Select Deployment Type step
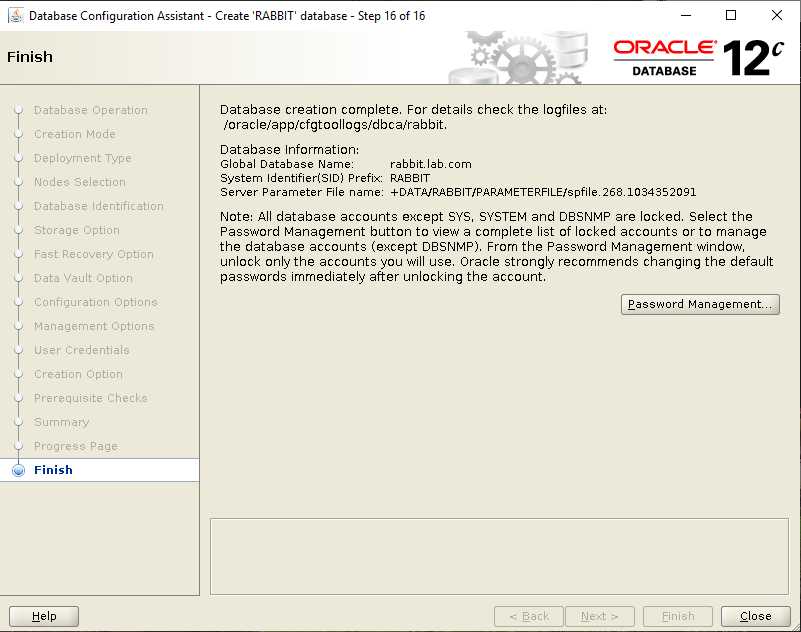 pyautogui.click(x=83, y=158)
